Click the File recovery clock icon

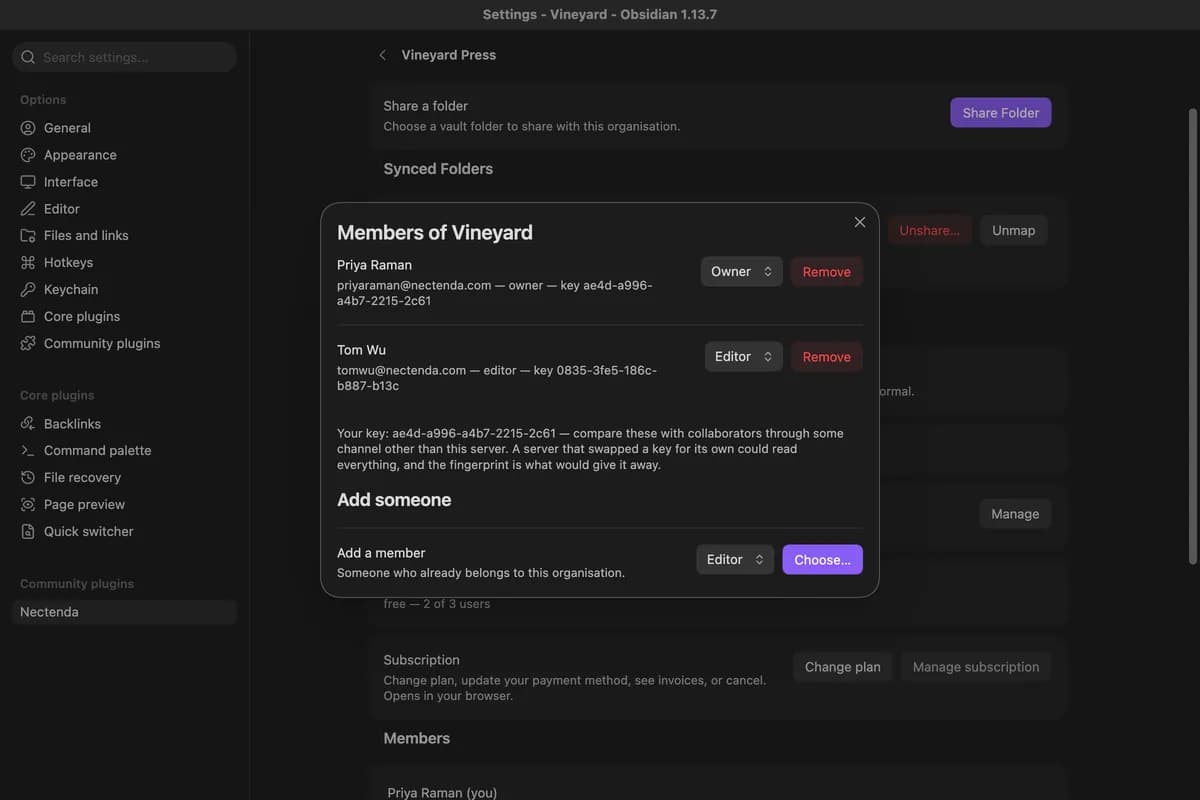(x=28, y=478)
